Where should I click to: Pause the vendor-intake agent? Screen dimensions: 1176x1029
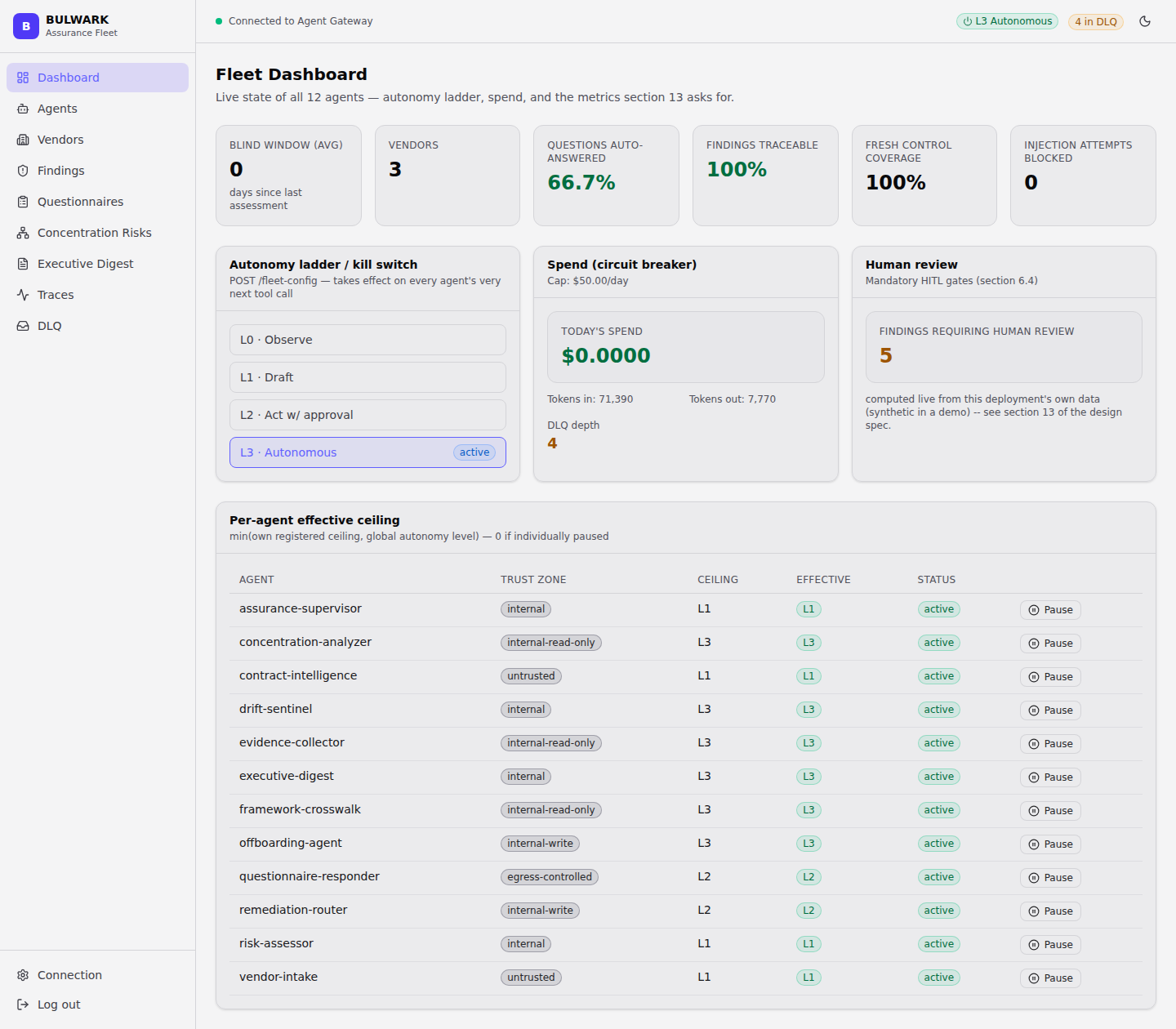point(1050,978)
